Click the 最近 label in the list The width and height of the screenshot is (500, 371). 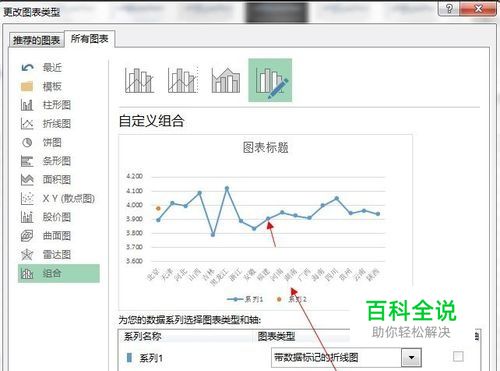tap(52, 68)
